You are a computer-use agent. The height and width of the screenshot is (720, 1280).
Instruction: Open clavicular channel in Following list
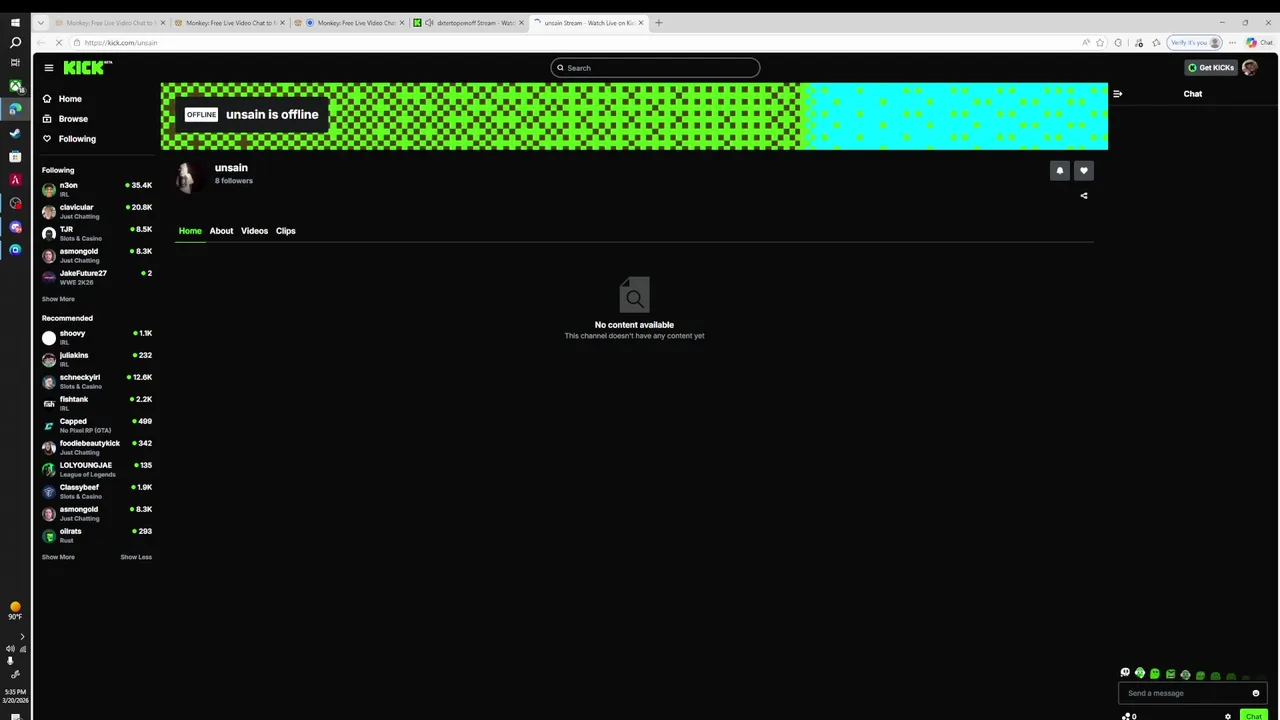coord(97,212)
